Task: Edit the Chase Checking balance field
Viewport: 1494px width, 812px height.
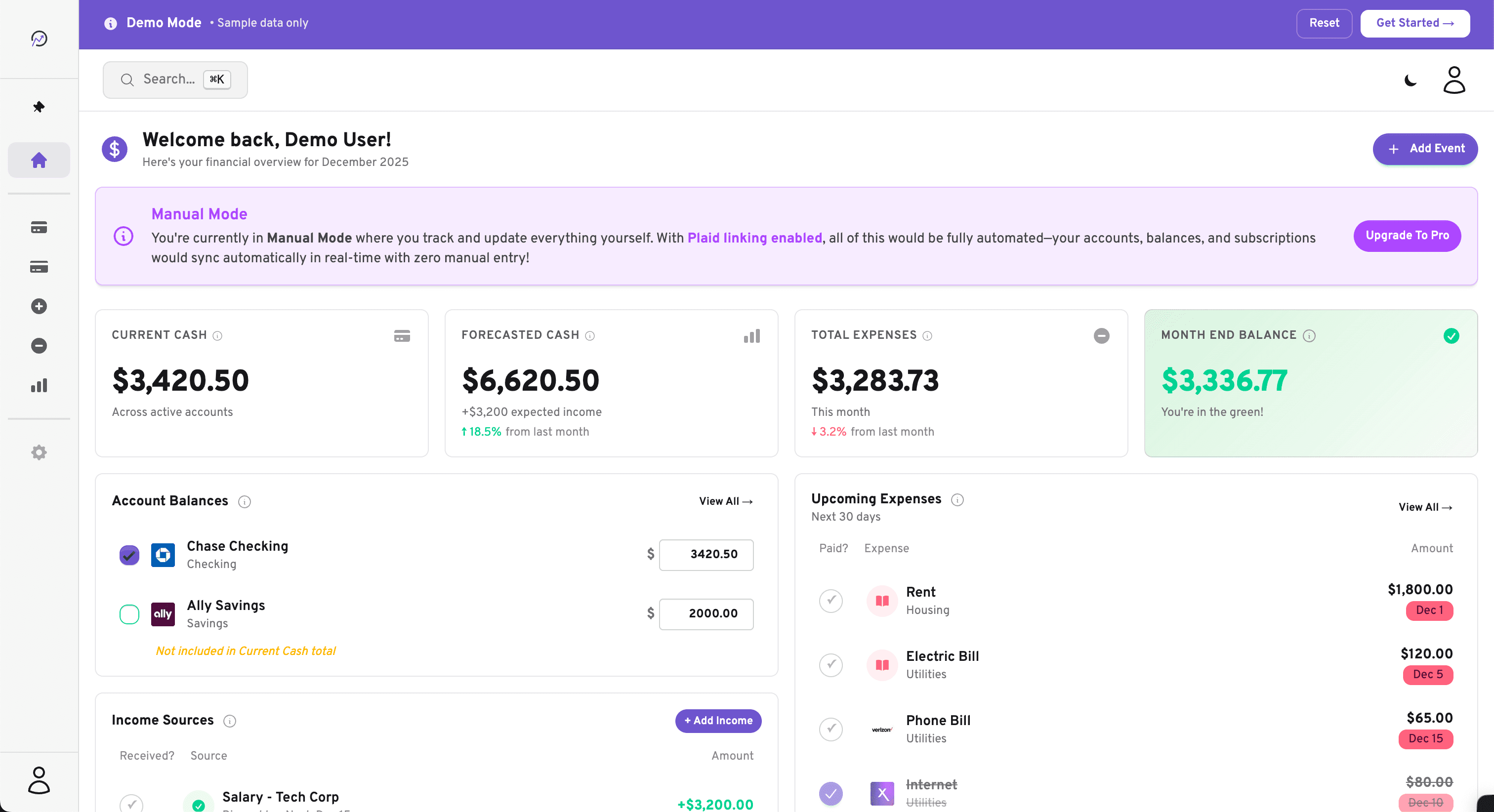Action: click(x=705, y=555)
